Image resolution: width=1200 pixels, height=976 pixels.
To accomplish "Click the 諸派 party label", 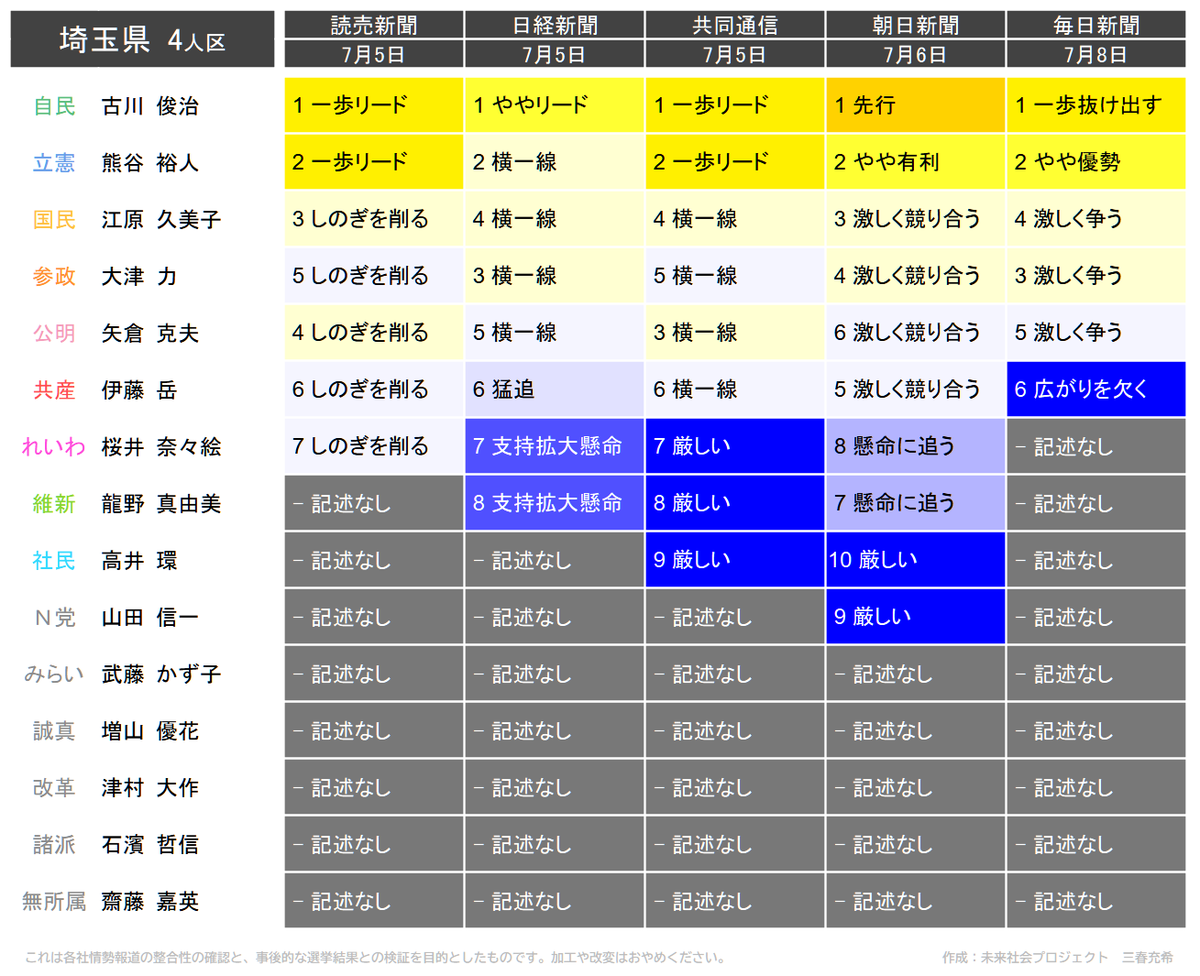I will tap(54, 845).
